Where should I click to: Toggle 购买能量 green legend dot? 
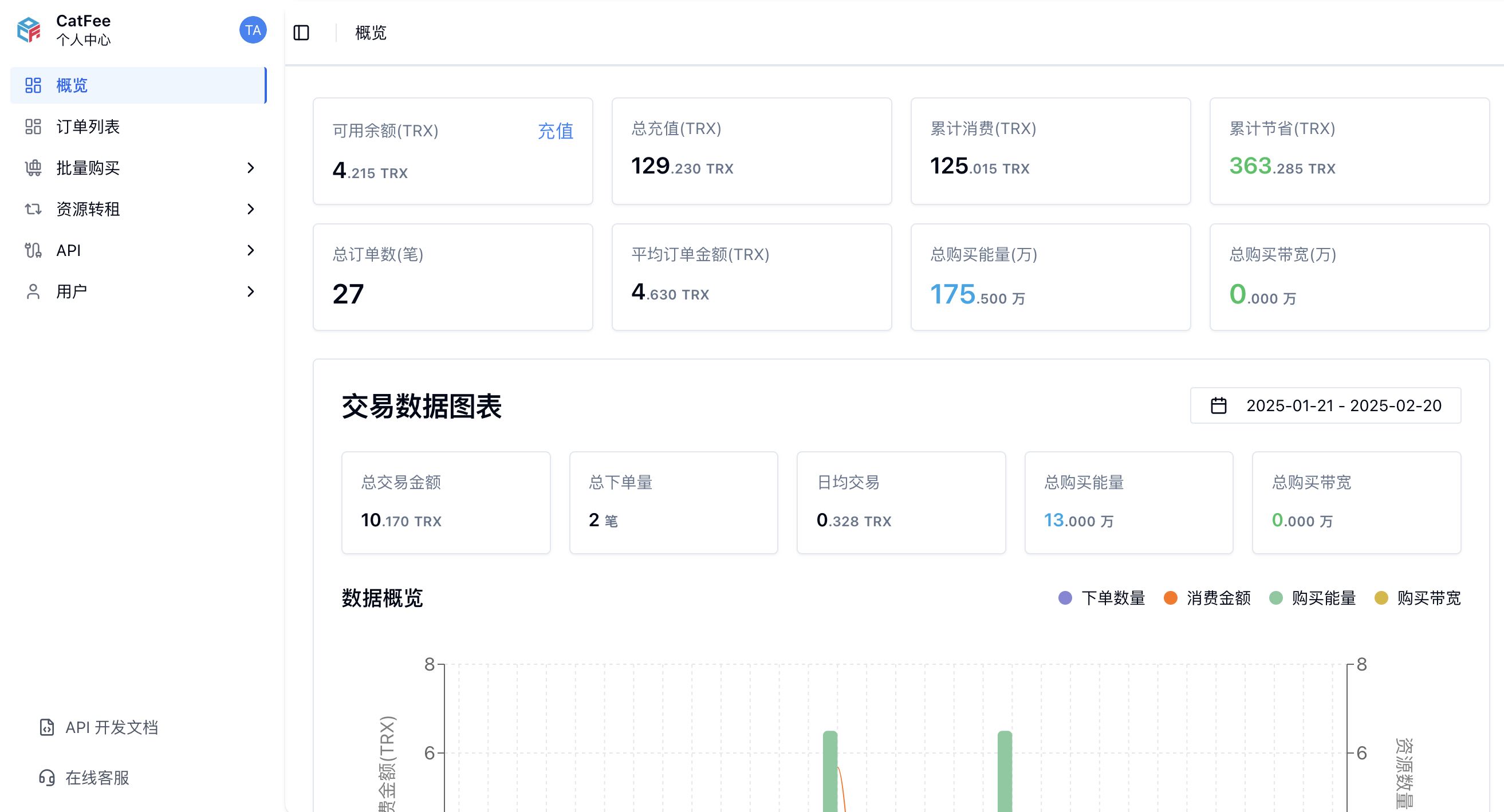pos(1275,598)
